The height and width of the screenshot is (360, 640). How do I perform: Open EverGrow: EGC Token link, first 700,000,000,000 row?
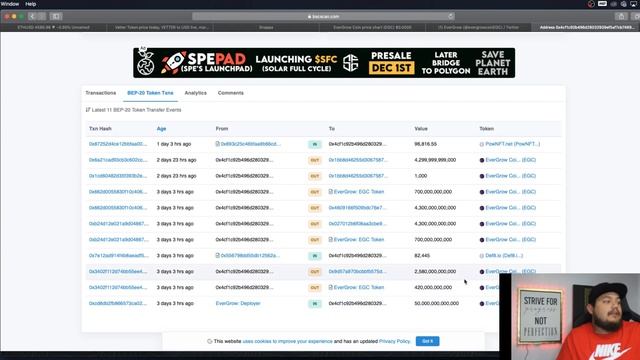coord(359,192)
